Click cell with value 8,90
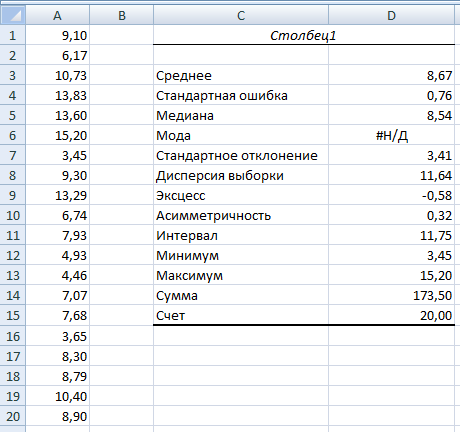Image resolution: width=460 pixels, height=432 pixels. (57, 416)
